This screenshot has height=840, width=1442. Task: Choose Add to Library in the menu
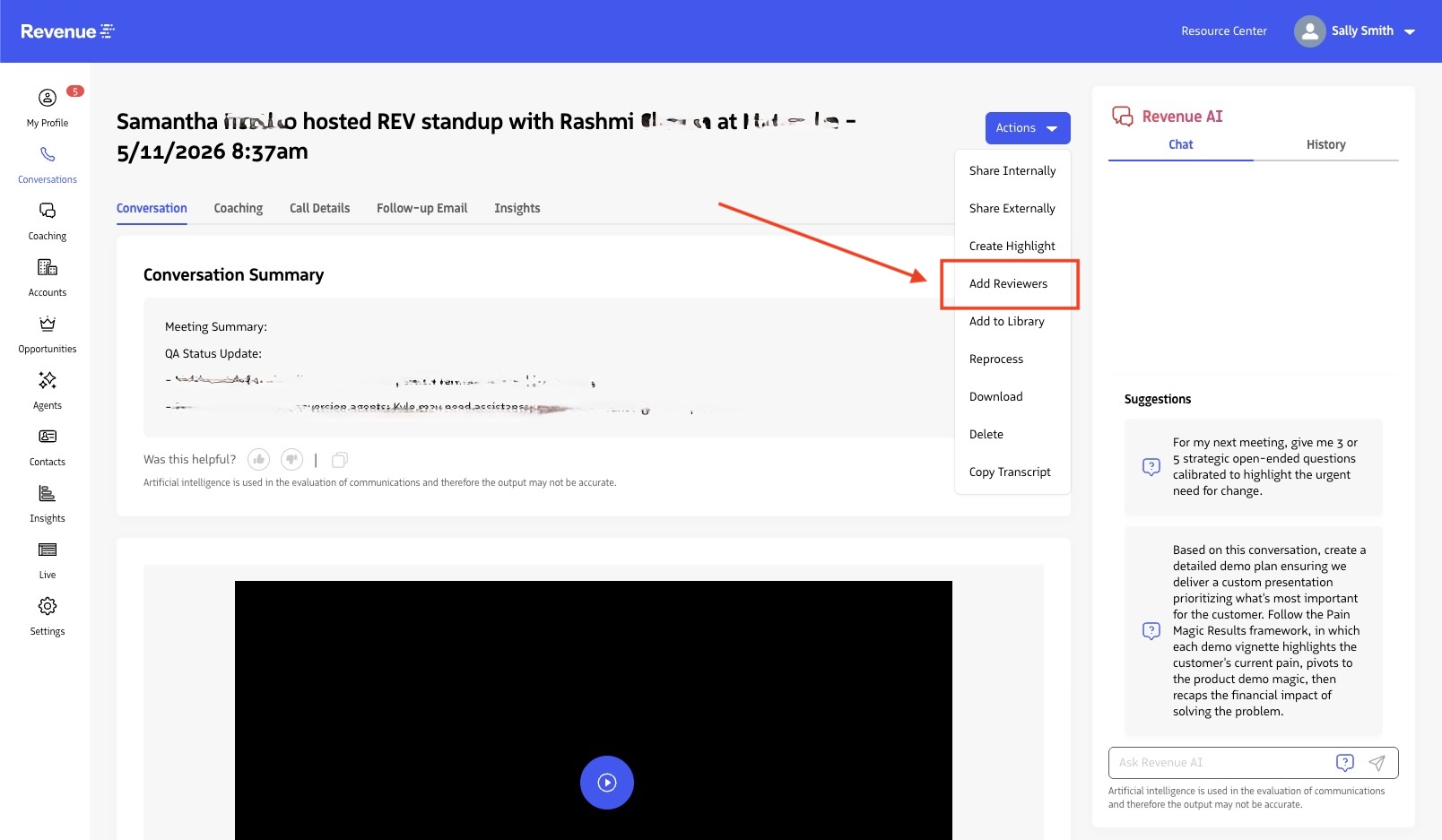click(1012, 321)
